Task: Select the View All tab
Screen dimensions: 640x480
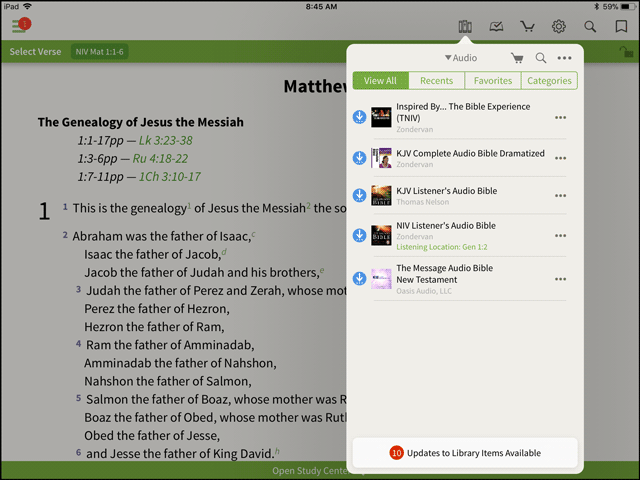Action: (x=380, y=80)
